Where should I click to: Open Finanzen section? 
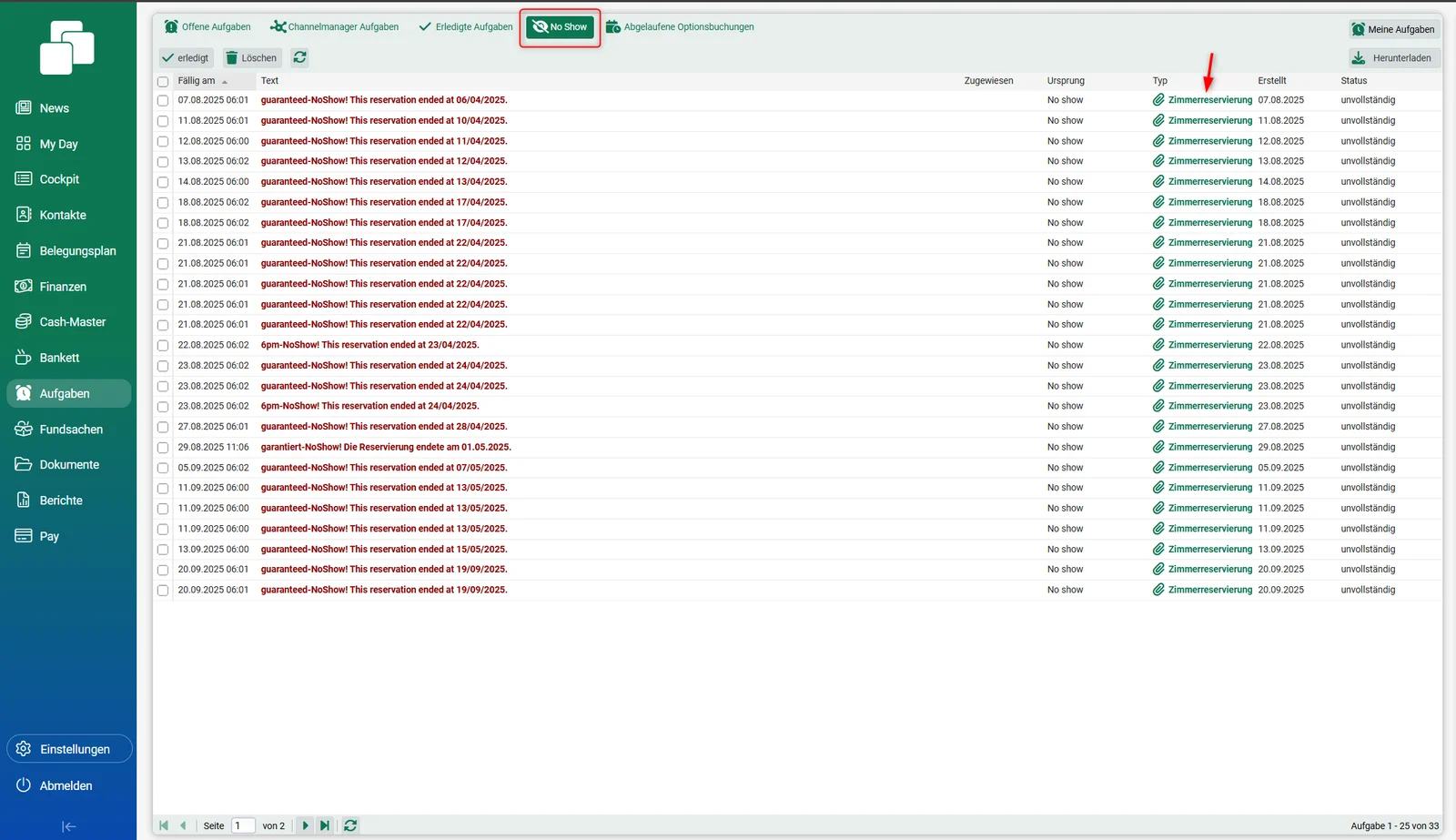click(68, 287)
